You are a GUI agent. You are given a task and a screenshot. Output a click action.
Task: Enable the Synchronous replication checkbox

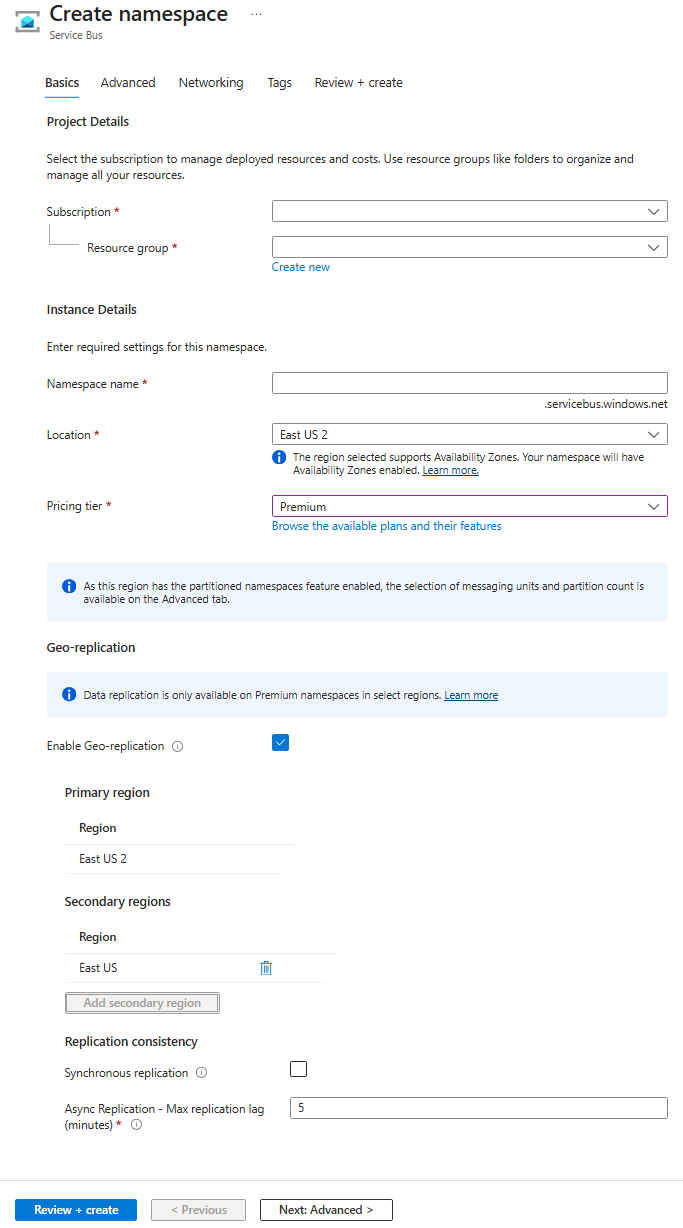coord(298,1069)
